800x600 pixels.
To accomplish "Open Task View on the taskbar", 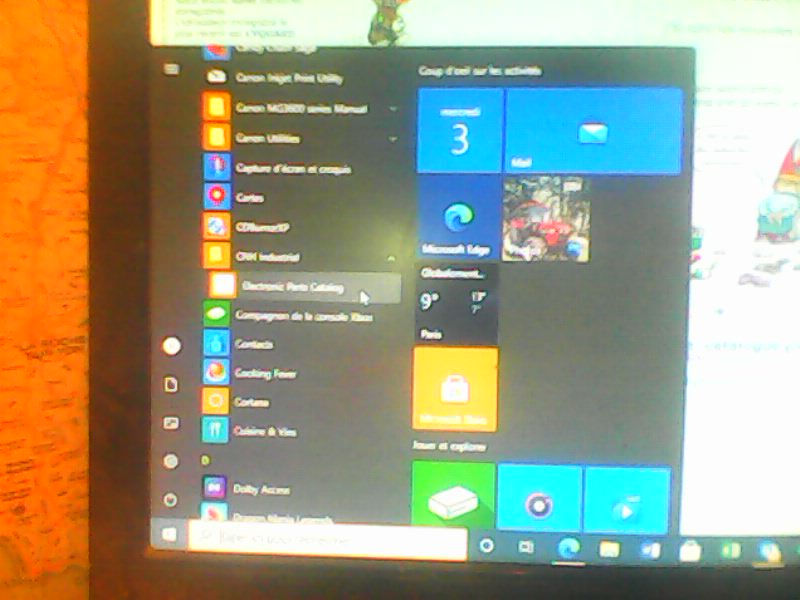I will click(526, 547).
